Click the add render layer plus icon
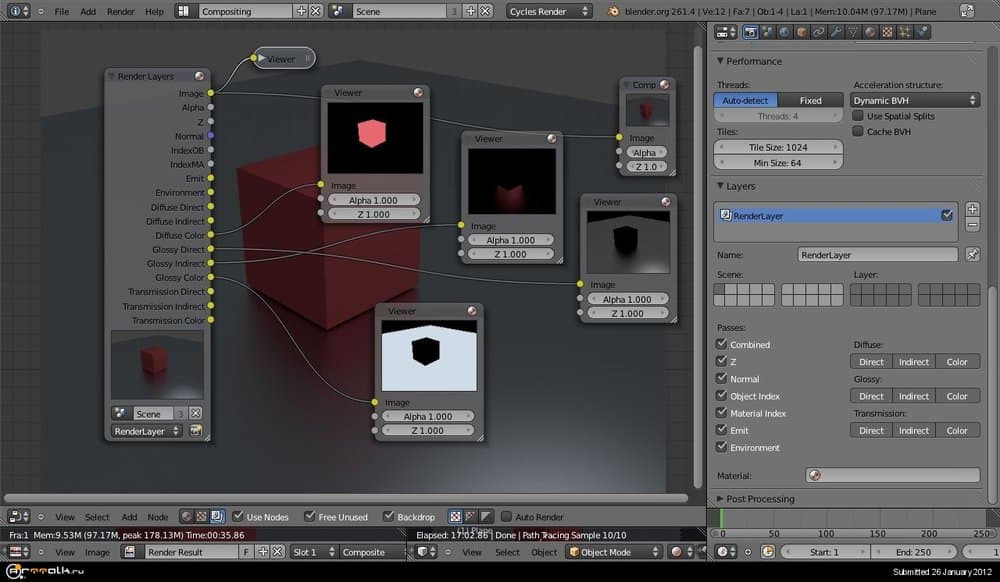Image resolution: width=1000 pixels, height=582 pixels. 972,209
